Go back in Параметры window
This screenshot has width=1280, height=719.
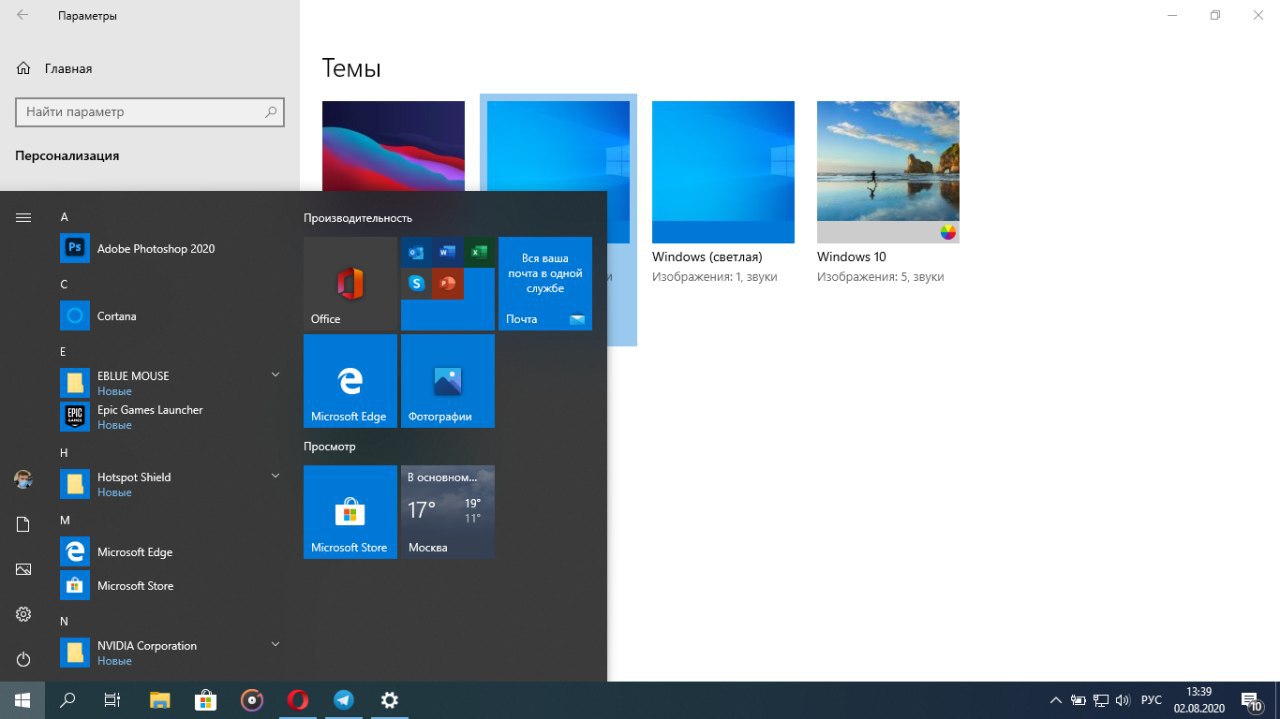pos(22,16)
